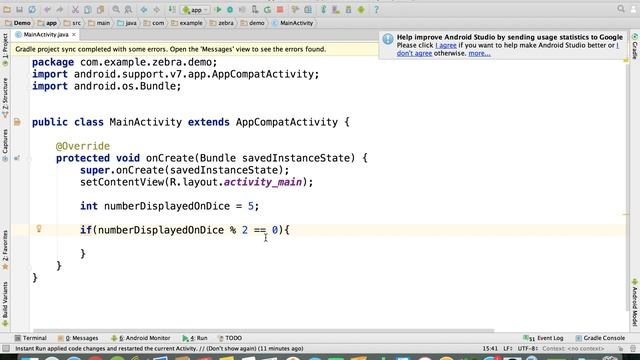Viewport: 640px width, 360px height.
Task: Click the navigate Forward arrow icon
Action: pyautogui.click(x=156, y=9)
